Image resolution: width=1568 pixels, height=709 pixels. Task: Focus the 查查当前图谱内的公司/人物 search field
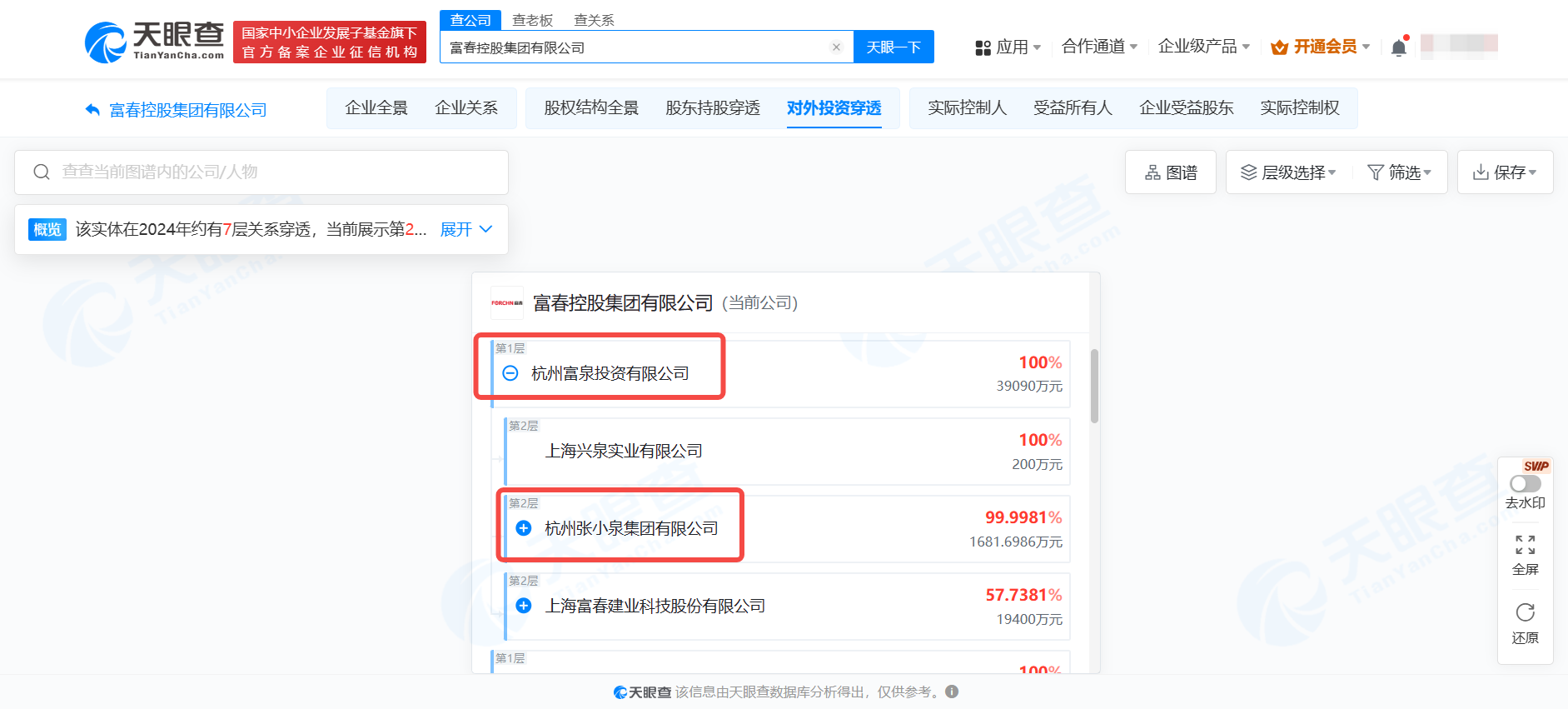[261, 172]
